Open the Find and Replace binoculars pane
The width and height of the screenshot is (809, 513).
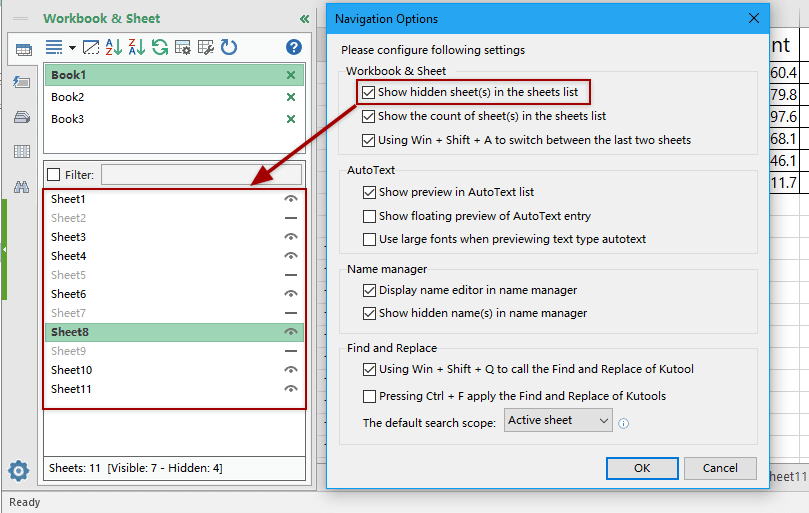coord(21,187)
